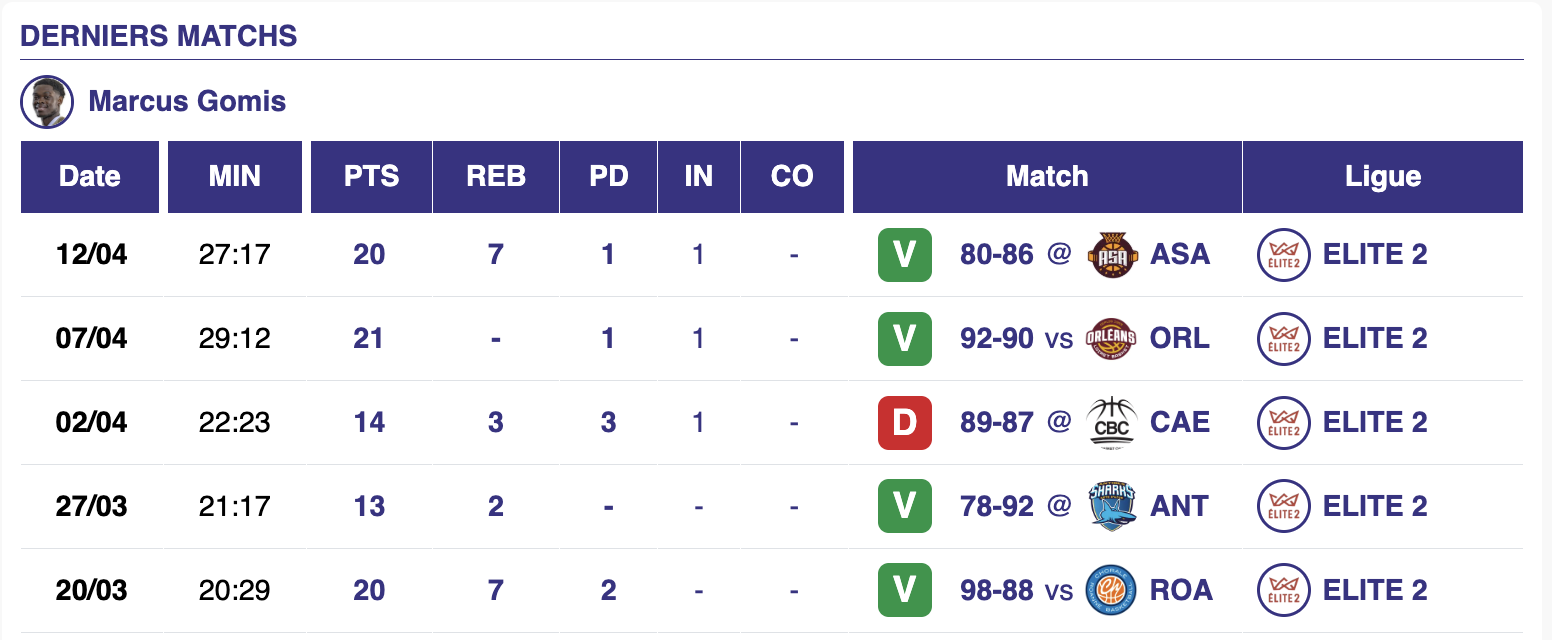The image size is (1552, 640).
Task: Open the 92-90 vs ORL match score
Action: (996, 338)
